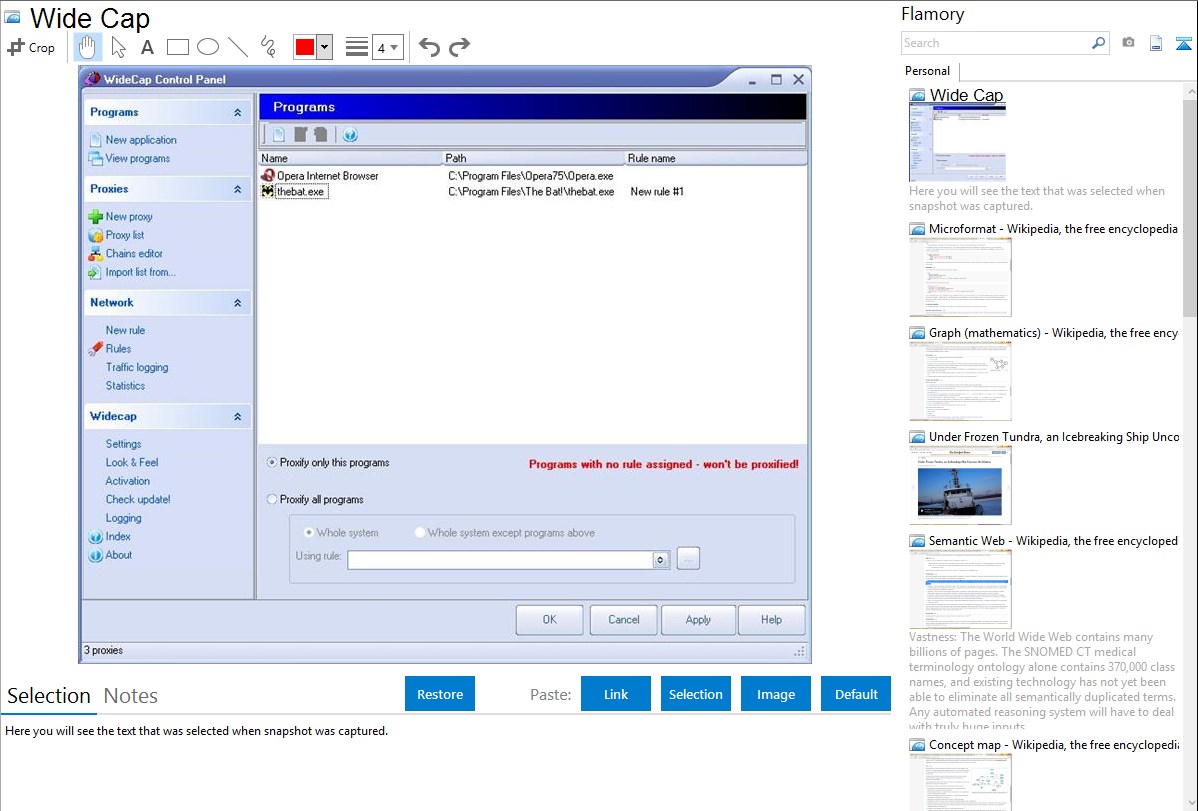Pick the rectangle shape tool
The height and width of the screenshot is (811, 1198).
tap(178, 47)
